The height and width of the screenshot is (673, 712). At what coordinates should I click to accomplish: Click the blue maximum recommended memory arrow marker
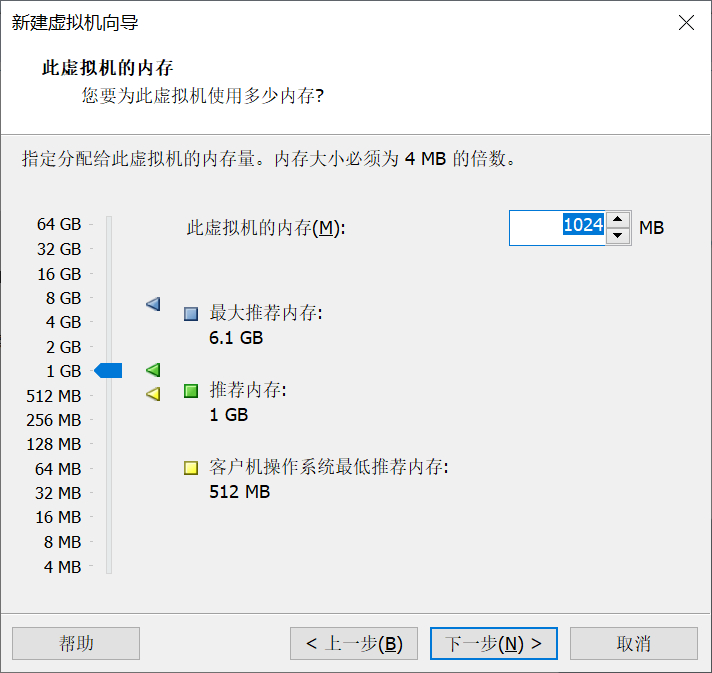153,304
